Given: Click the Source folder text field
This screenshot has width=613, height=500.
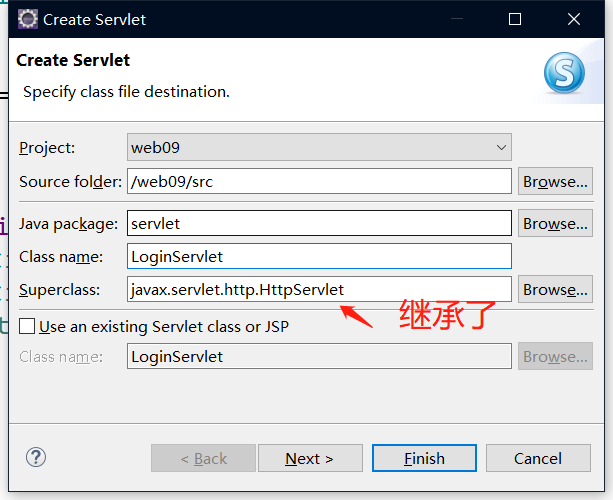Looking at the screenshot, I should tap(319, 182).
